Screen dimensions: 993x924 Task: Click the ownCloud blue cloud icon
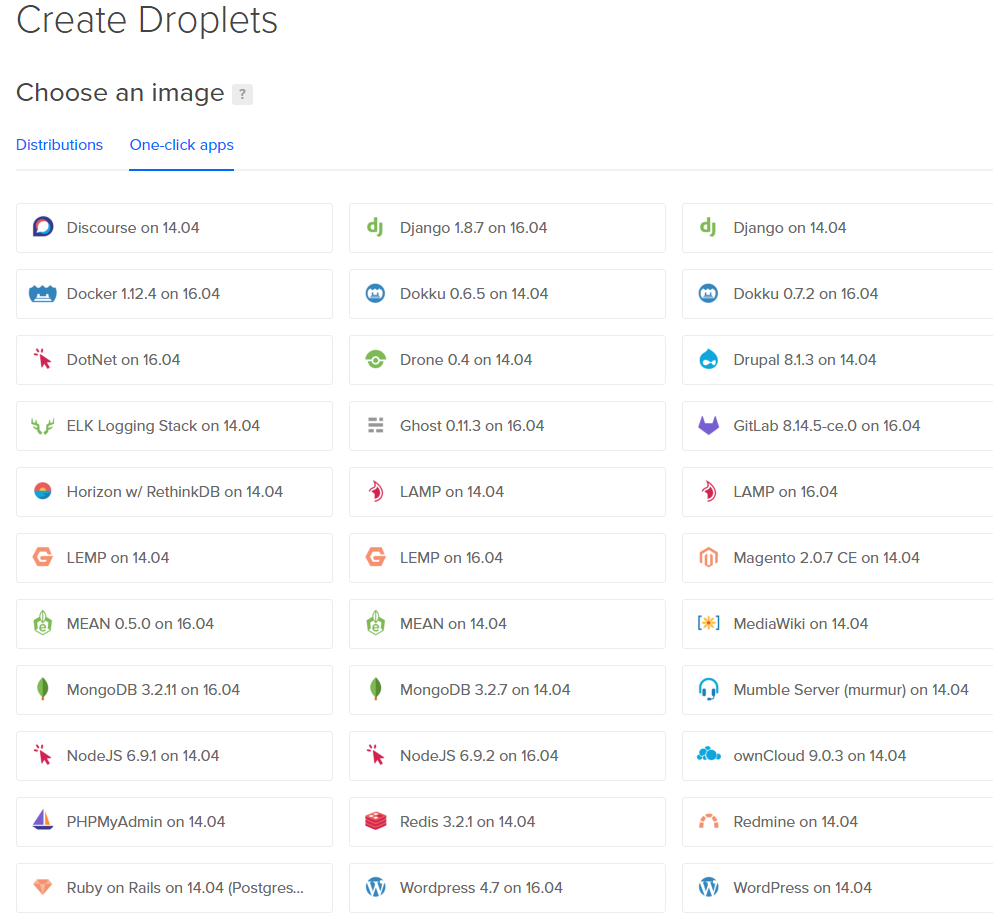[x=709, y=754]
